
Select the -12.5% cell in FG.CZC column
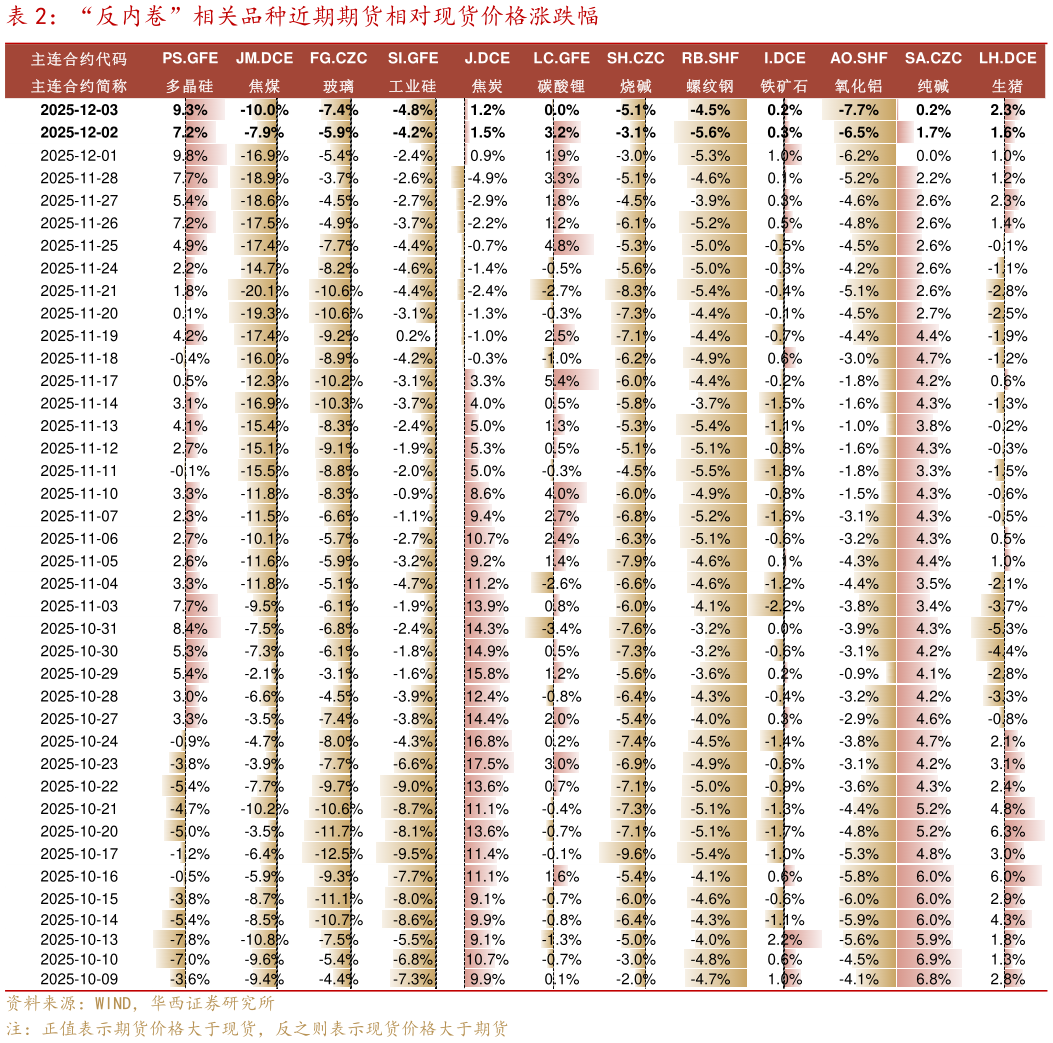click(x=339, y=853)
